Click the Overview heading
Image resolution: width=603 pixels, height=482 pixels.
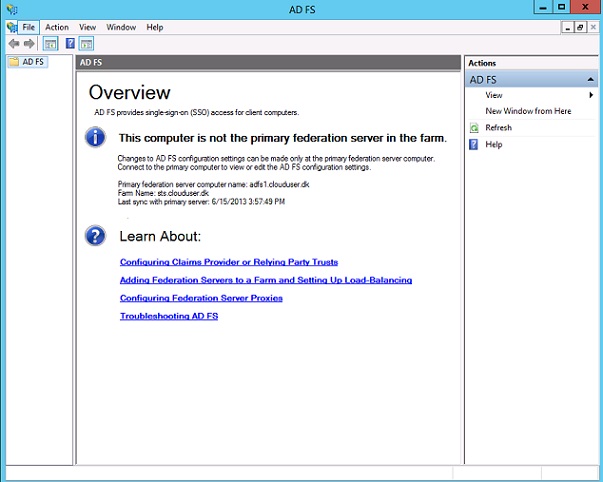click(x=130, y=92)
